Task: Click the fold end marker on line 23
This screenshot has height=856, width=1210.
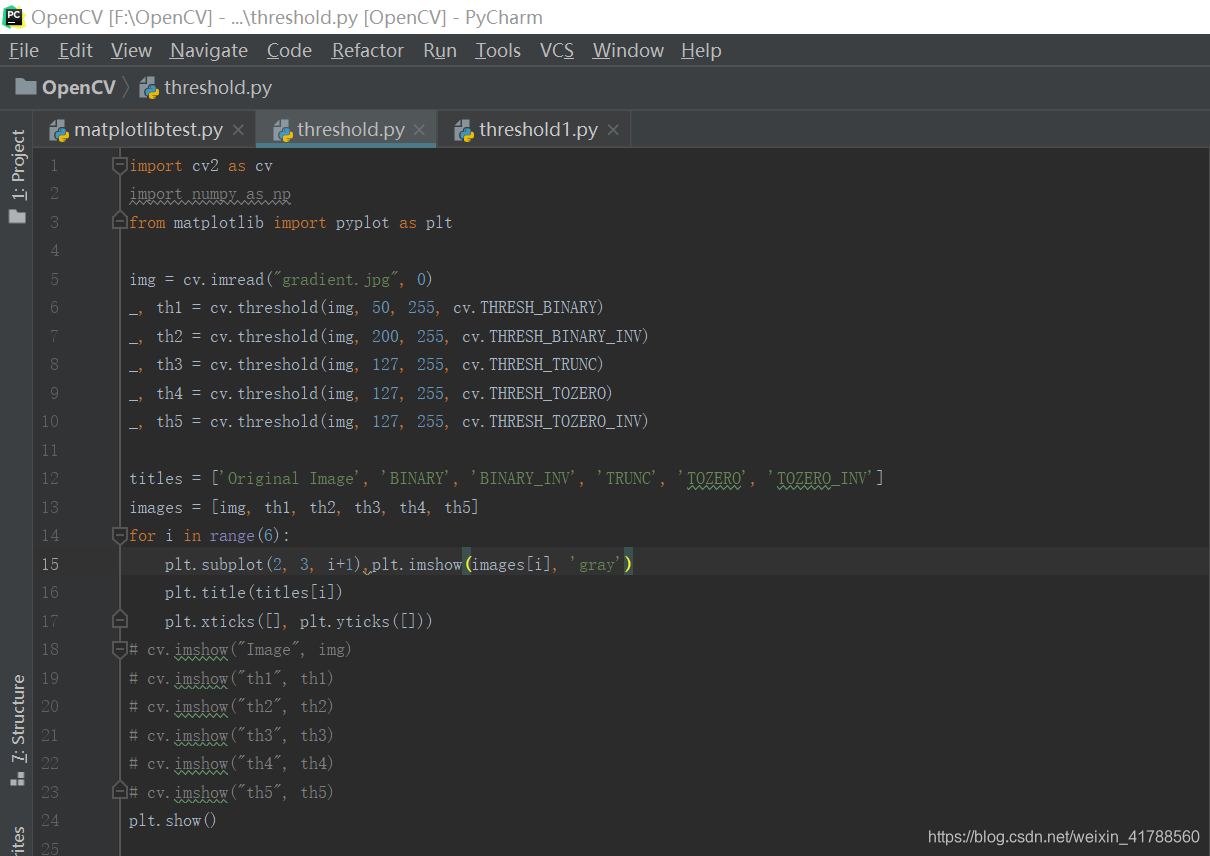Action: coord(120,792)
